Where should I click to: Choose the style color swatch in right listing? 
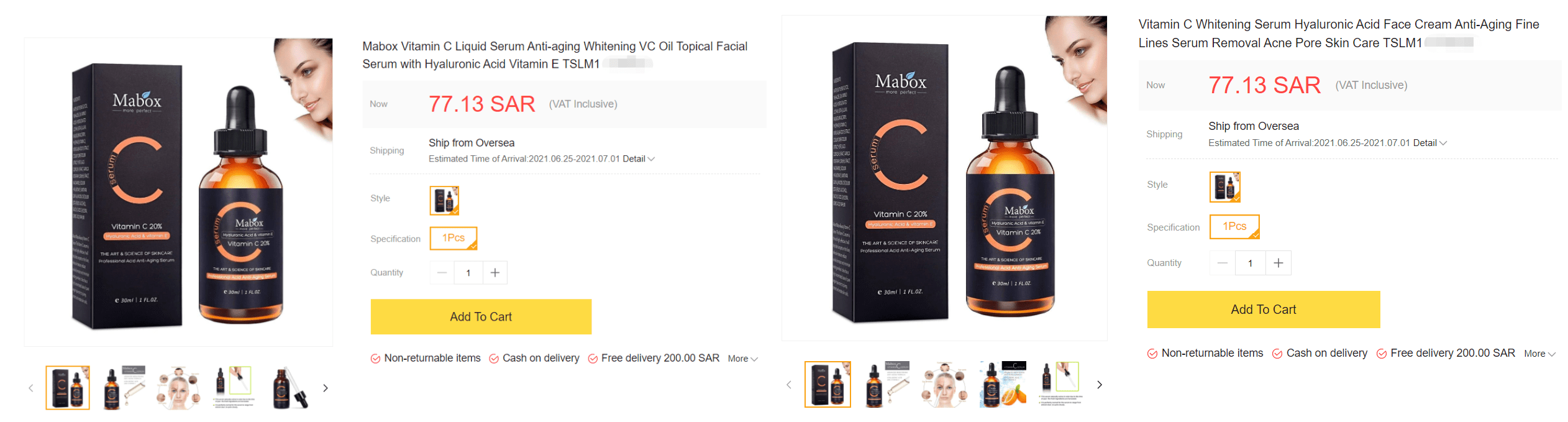pos(1225,187)
